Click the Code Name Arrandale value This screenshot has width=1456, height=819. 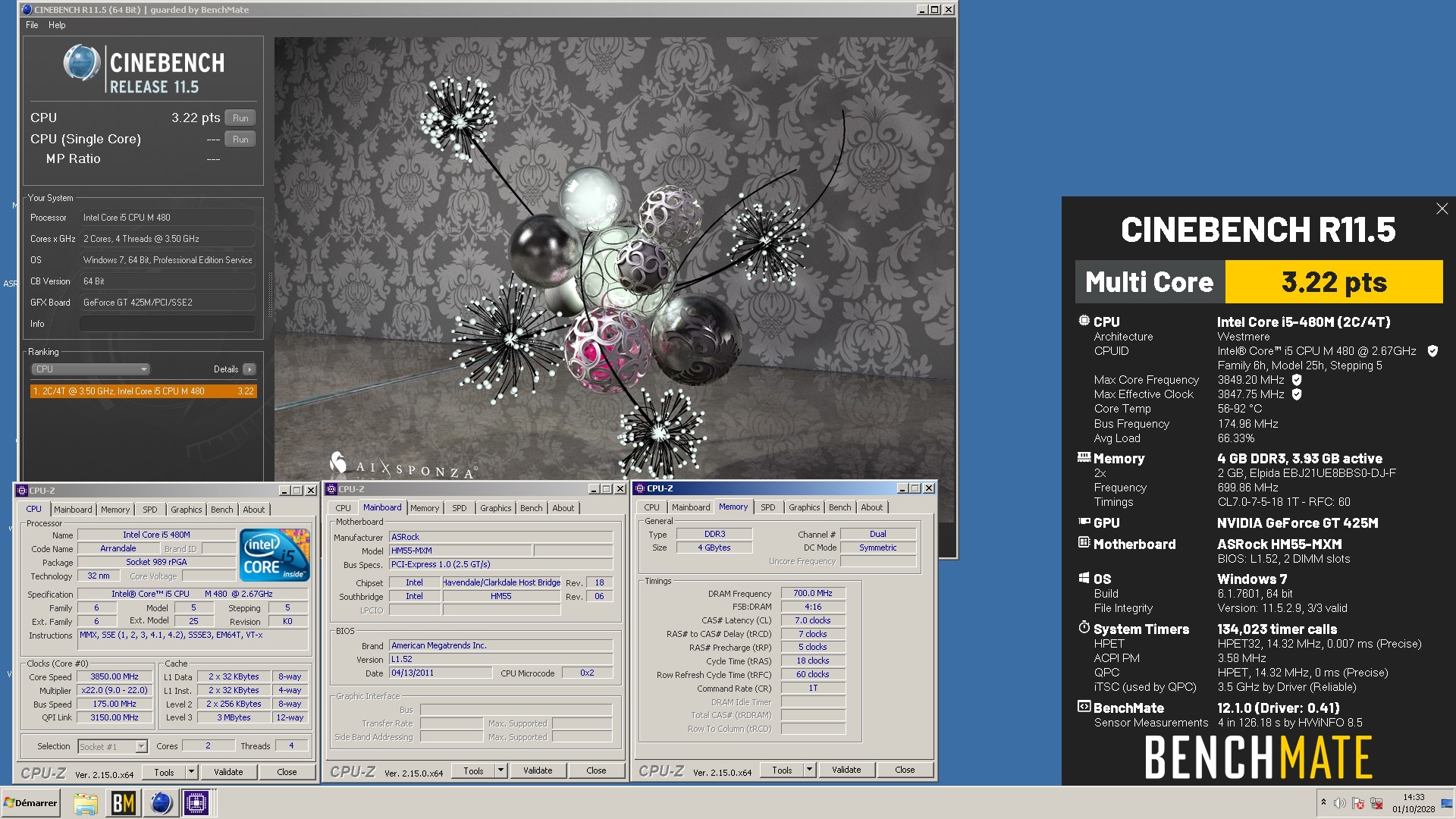click(118, 548)
